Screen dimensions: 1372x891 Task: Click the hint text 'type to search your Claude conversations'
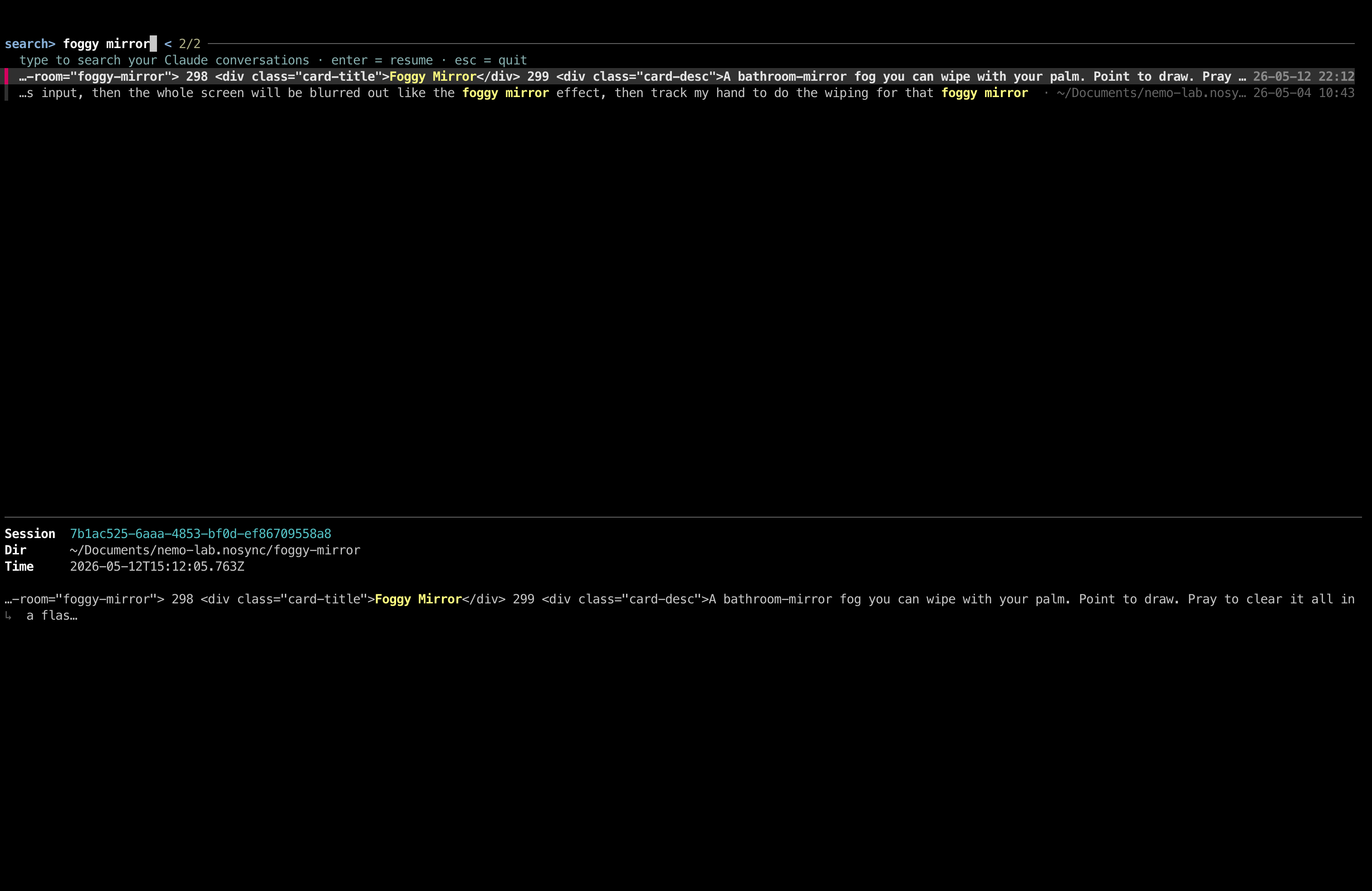pyautogui.click(x=164, y=60)
